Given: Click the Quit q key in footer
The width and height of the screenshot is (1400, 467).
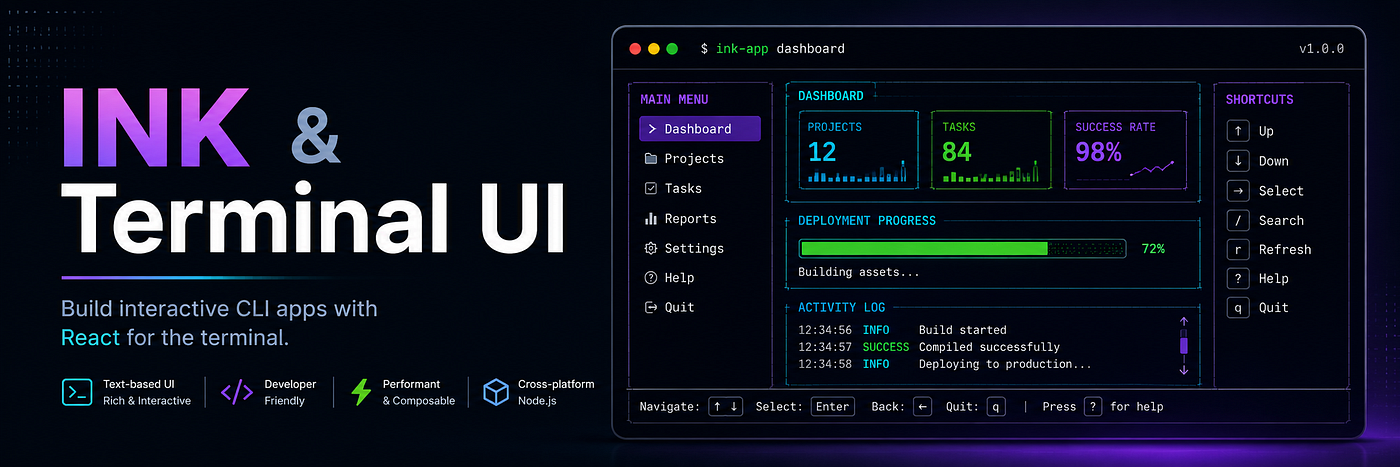Looking at the screenshot, I should pyautogui.click(x=995, y=406).
